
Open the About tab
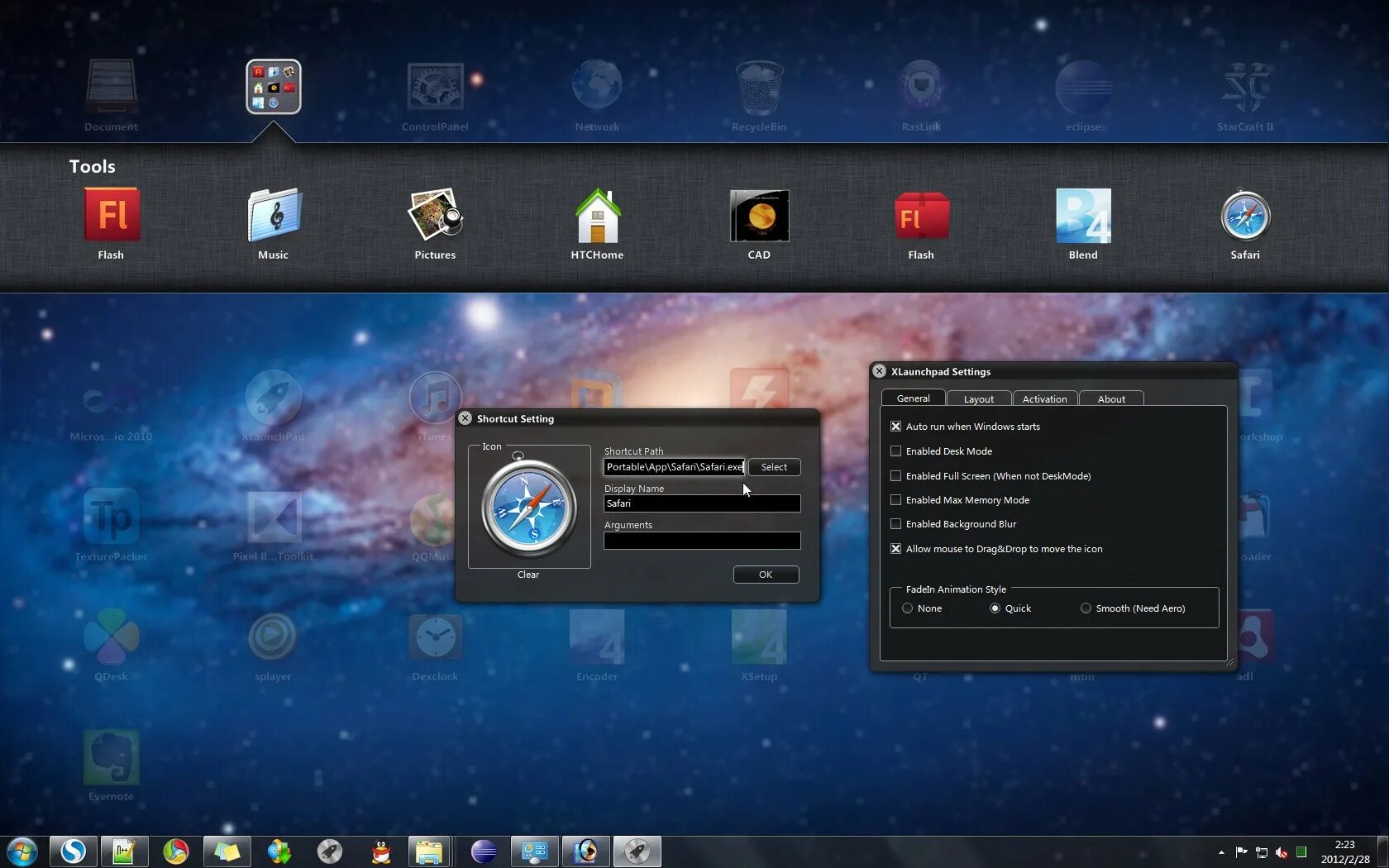click(1111, 398)
